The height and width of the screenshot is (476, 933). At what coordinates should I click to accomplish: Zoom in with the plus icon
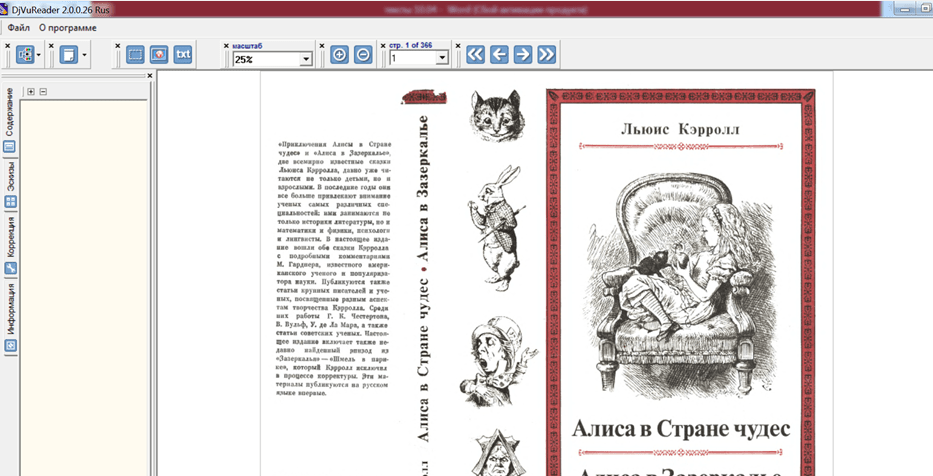339,55
